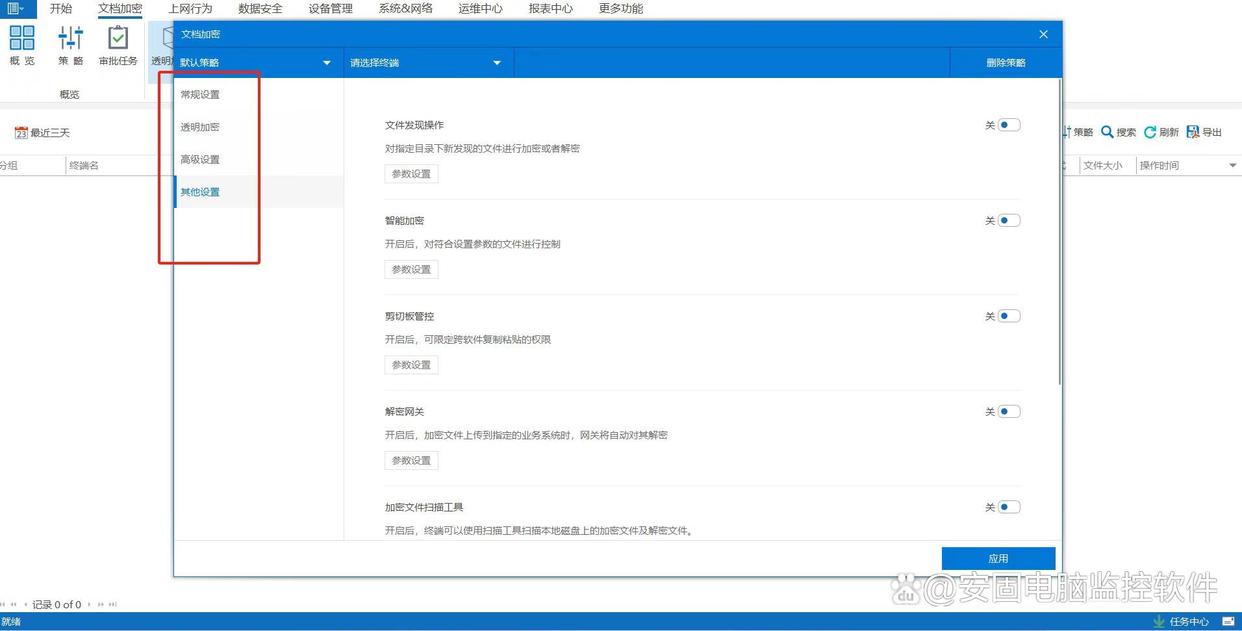Switch to the 数据安全 menu tab

point(260,9)
